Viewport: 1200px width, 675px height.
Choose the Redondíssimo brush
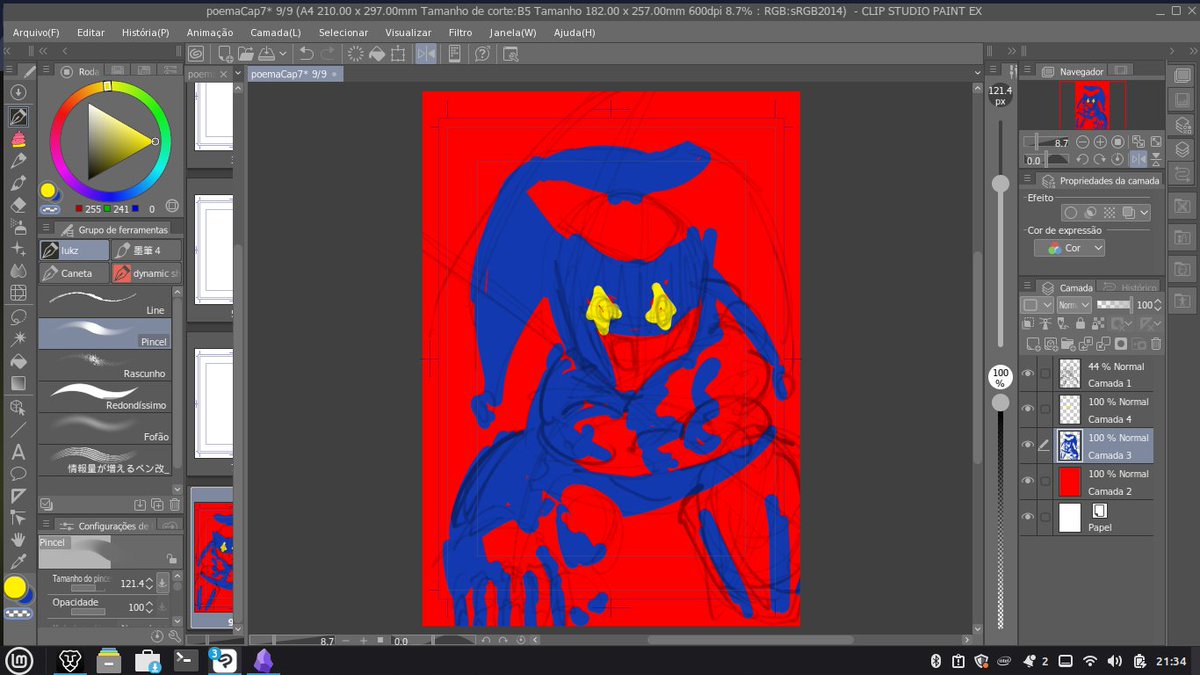pyautogui.click(x=105, y=396)
